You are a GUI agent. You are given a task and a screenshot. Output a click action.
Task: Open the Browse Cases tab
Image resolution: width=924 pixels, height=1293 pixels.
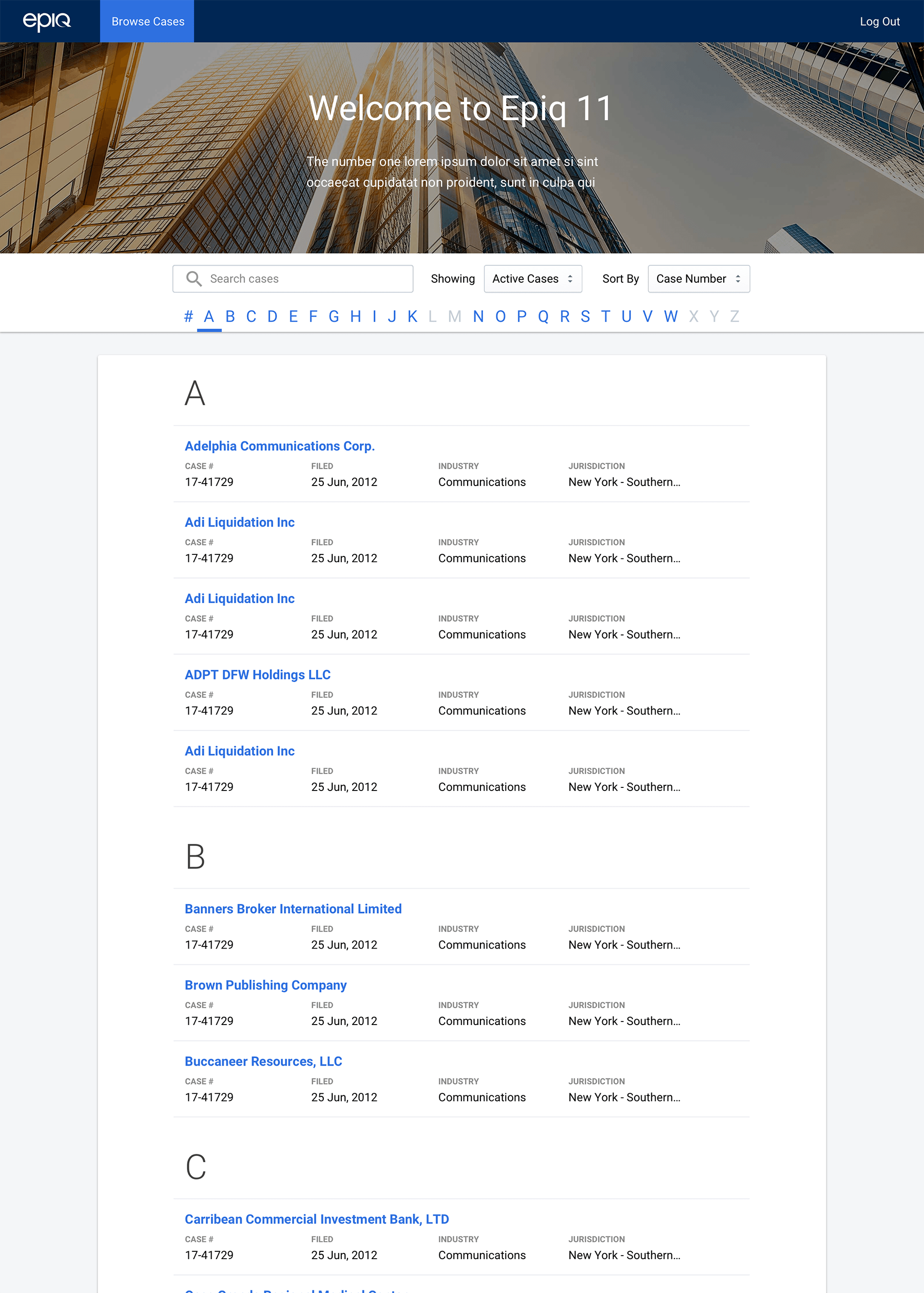[147, 21]
